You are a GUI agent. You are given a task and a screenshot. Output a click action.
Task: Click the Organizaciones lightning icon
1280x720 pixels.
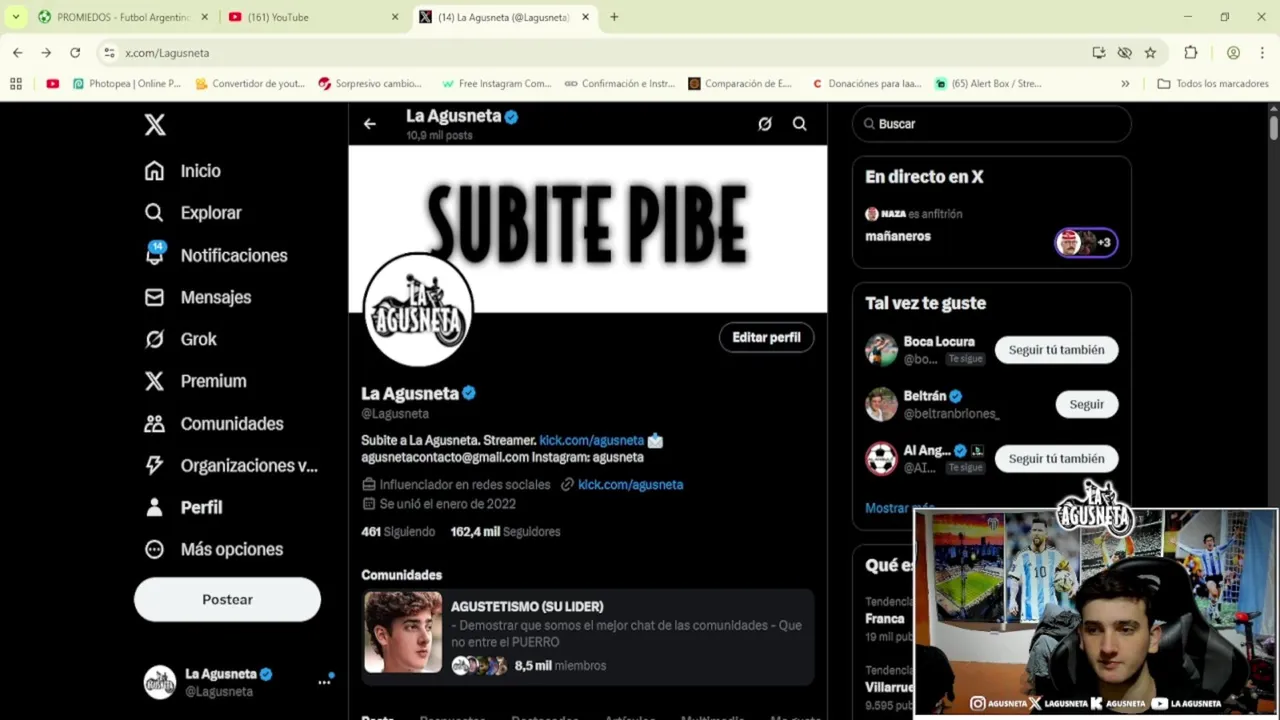point(154,465)
